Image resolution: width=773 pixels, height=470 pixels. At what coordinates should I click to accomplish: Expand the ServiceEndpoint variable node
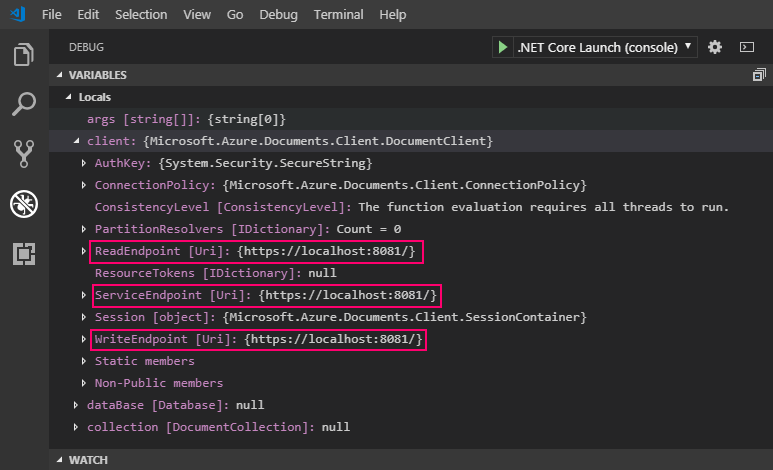click(84, 295)
